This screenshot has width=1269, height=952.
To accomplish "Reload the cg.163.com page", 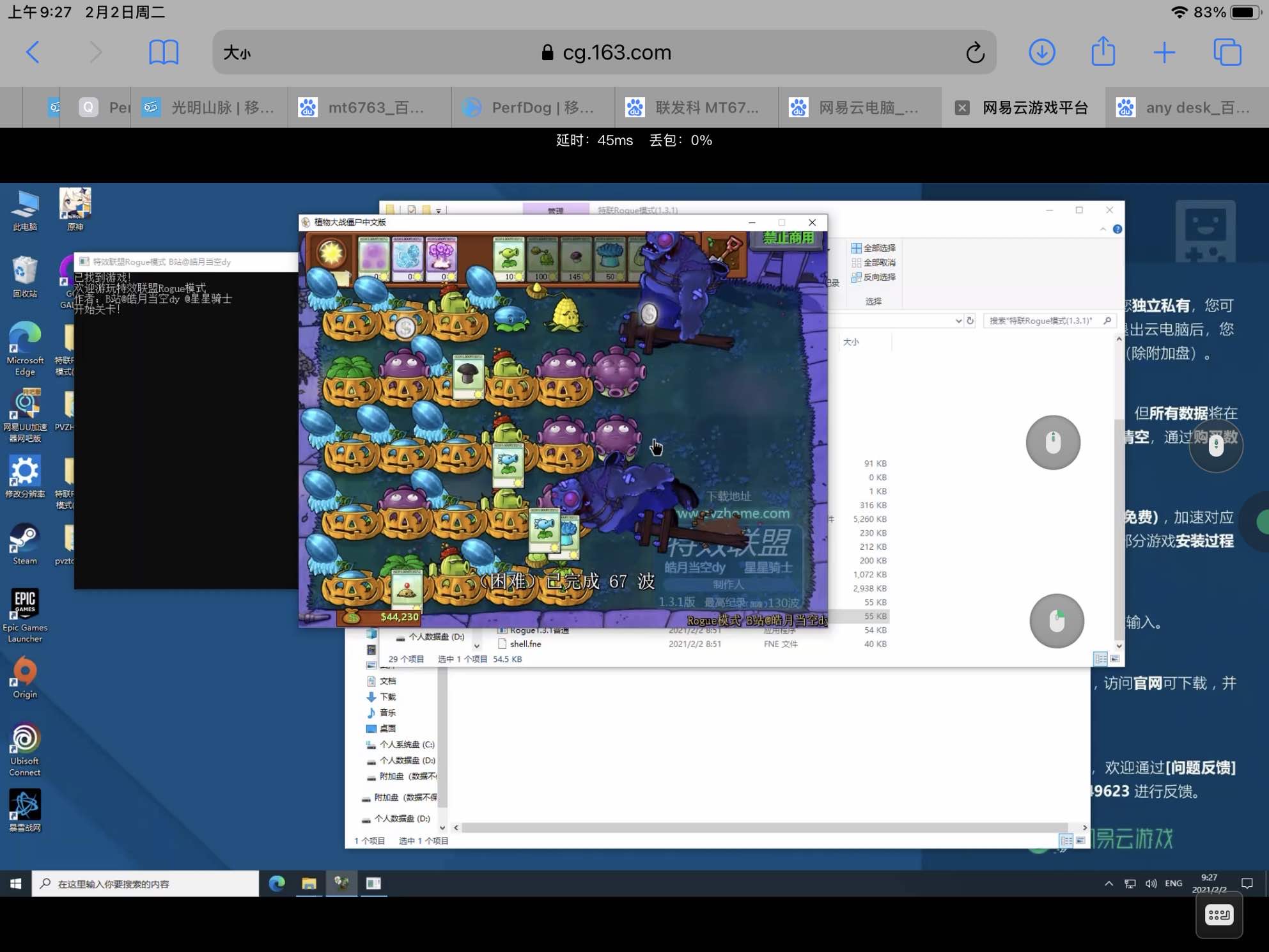I will 975,53.
